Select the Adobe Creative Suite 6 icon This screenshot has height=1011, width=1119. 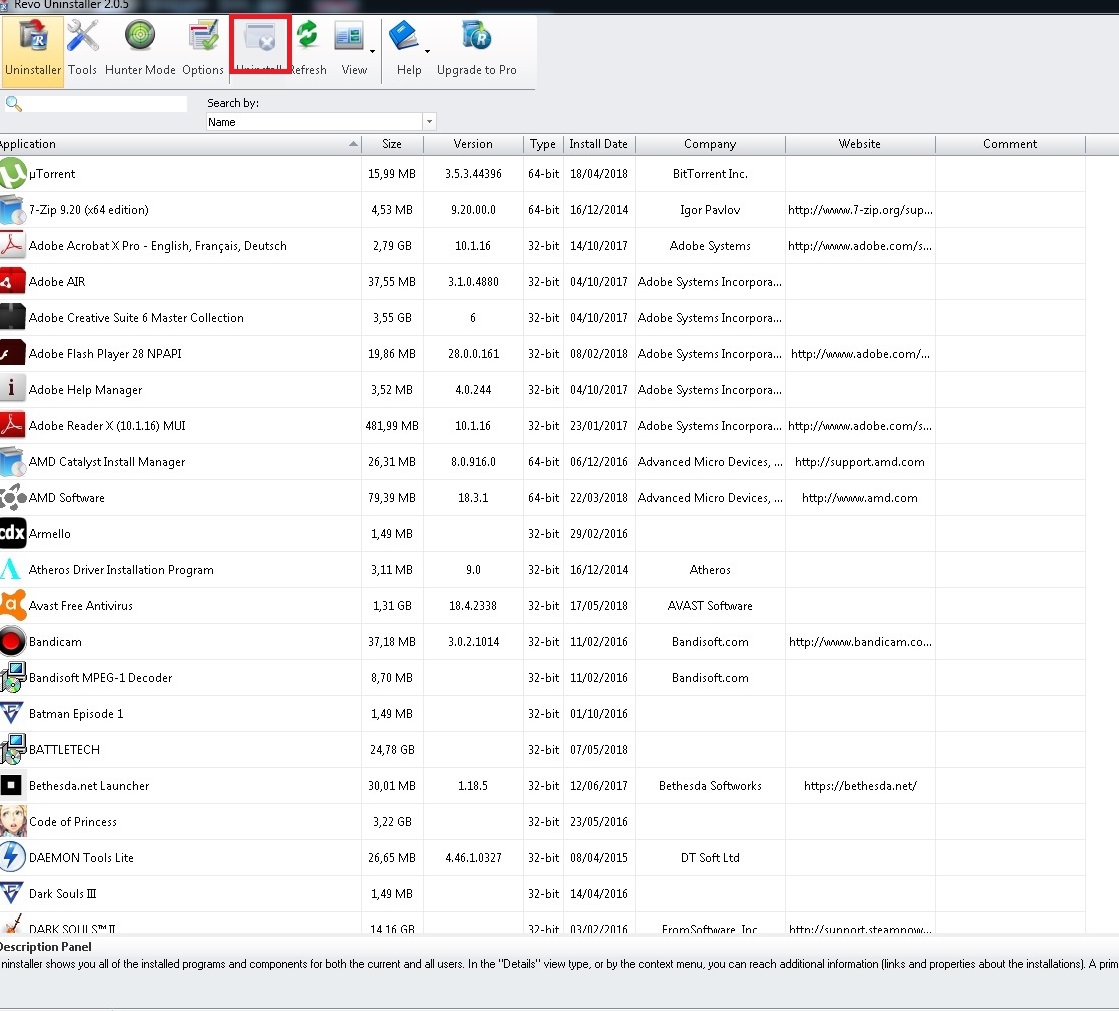pyautogui.click(x=13, y=317)
